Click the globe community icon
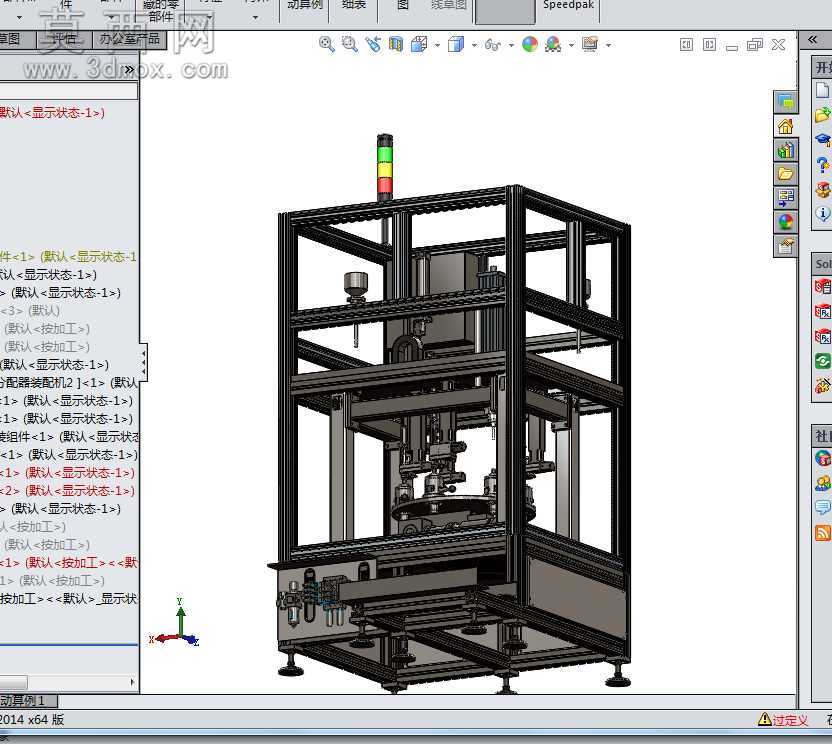 tap(822, 458)
